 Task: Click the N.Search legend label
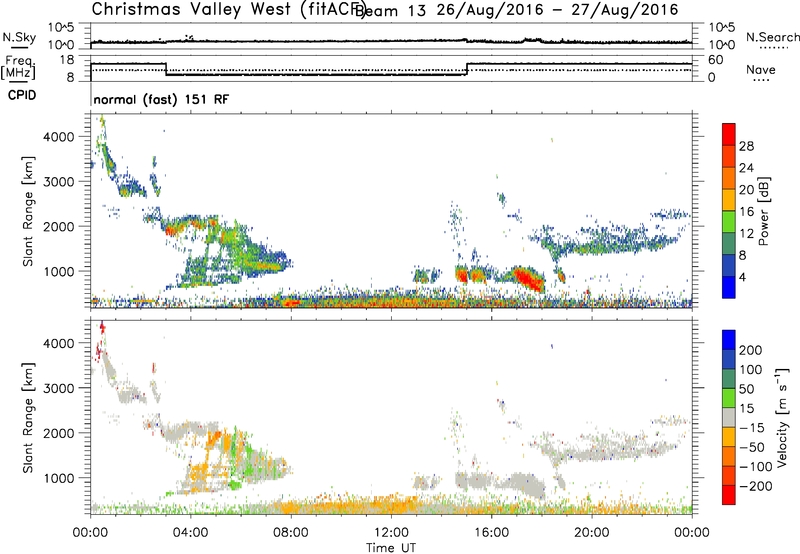pos(773,37)
